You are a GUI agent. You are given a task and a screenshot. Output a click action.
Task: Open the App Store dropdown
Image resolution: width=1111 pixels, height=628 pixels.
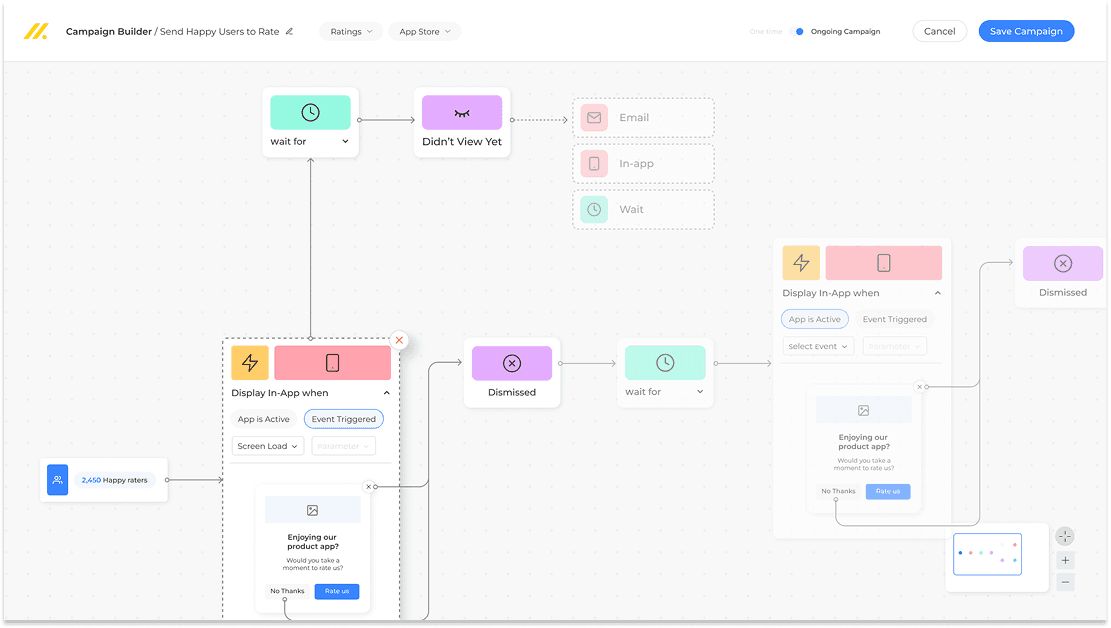[424, 31]
